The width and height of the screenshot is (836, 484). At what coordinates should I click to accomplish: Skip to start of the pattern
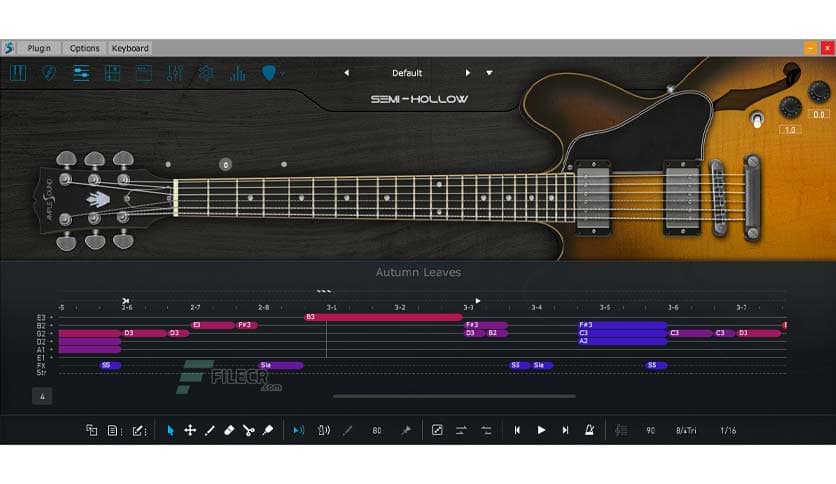517,430
